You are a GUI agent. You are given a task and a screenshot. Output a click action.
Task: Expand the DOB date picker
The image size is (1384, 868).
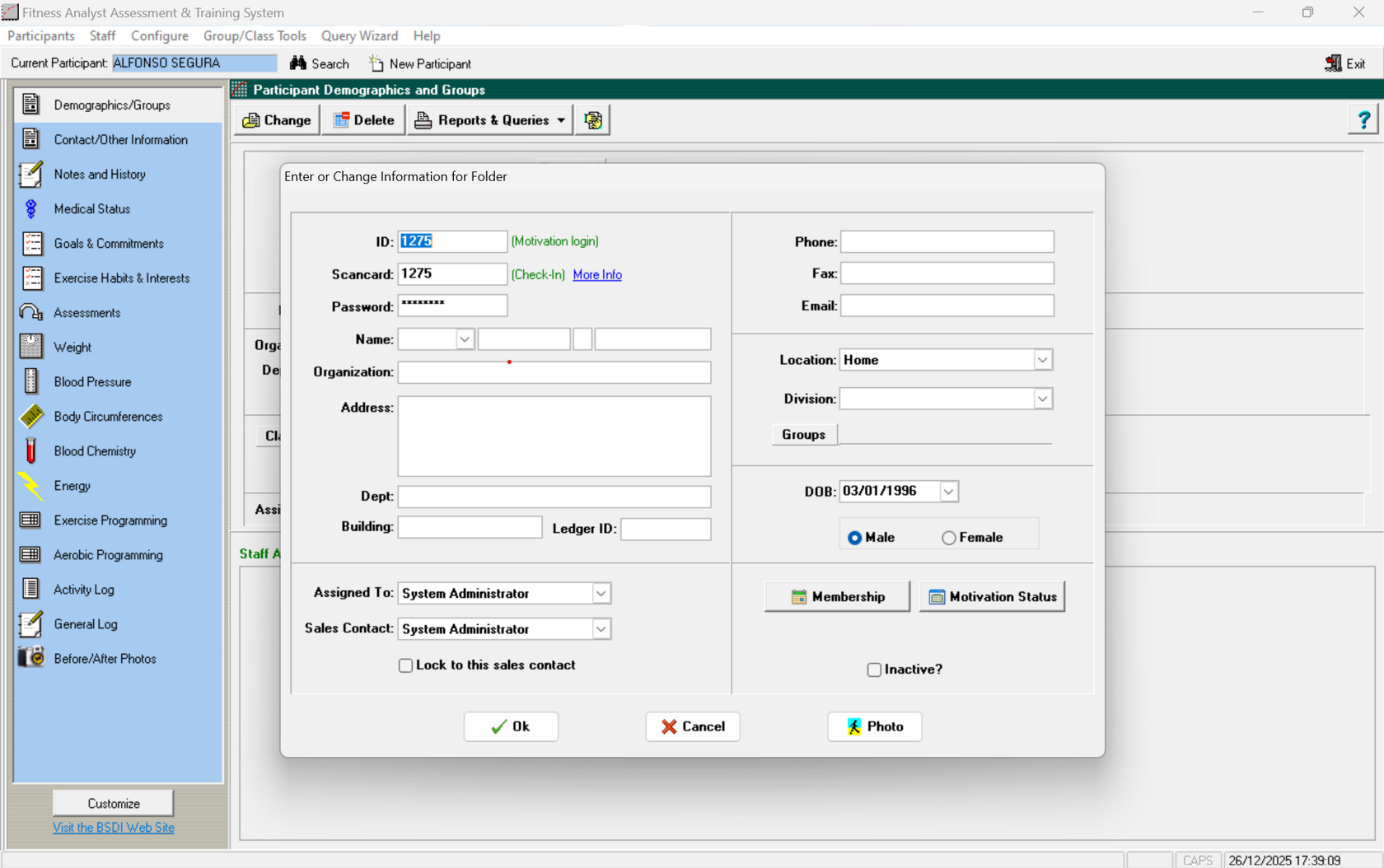[948, 492]
